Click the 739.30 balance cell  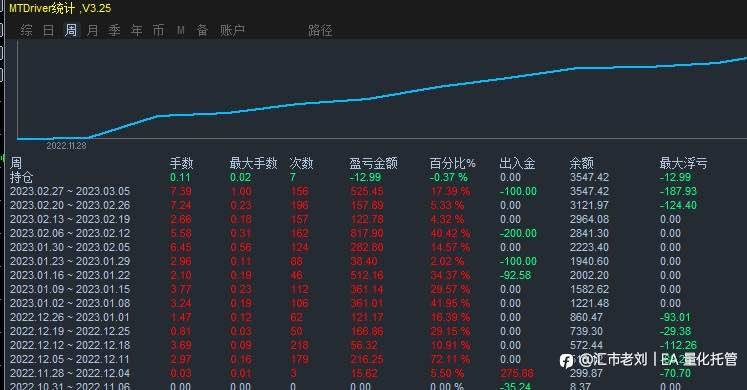(x=586, y=331)
